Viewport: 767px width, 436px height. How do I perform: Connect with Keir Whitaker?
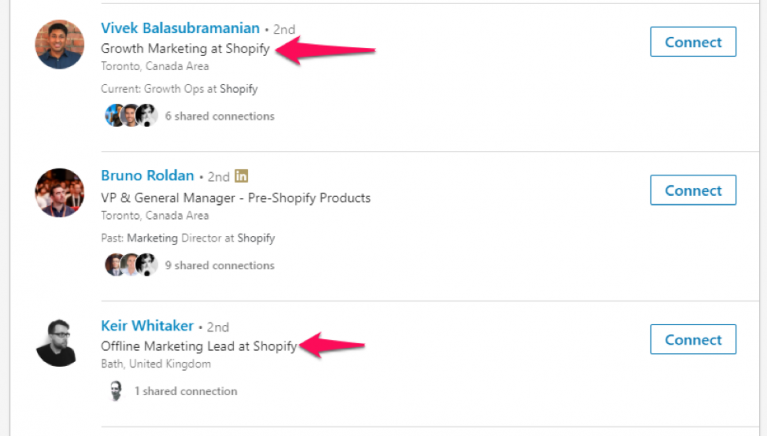(693, 339)
